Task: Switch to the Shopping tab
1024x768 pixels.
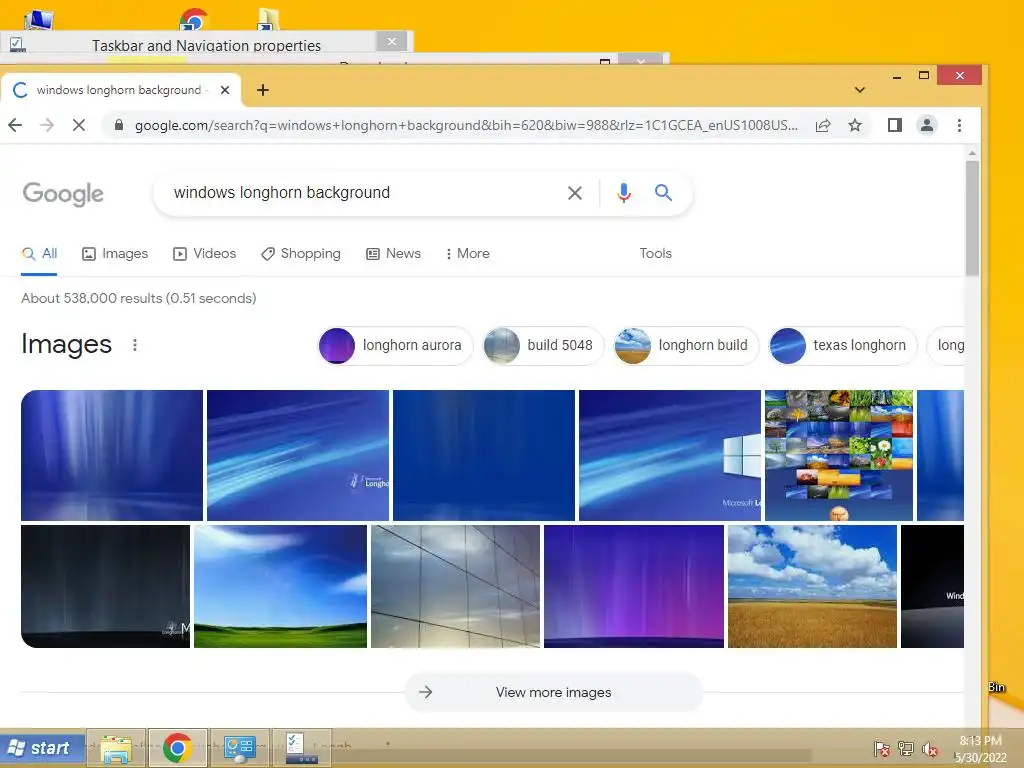Action: [x=300, y=253]
